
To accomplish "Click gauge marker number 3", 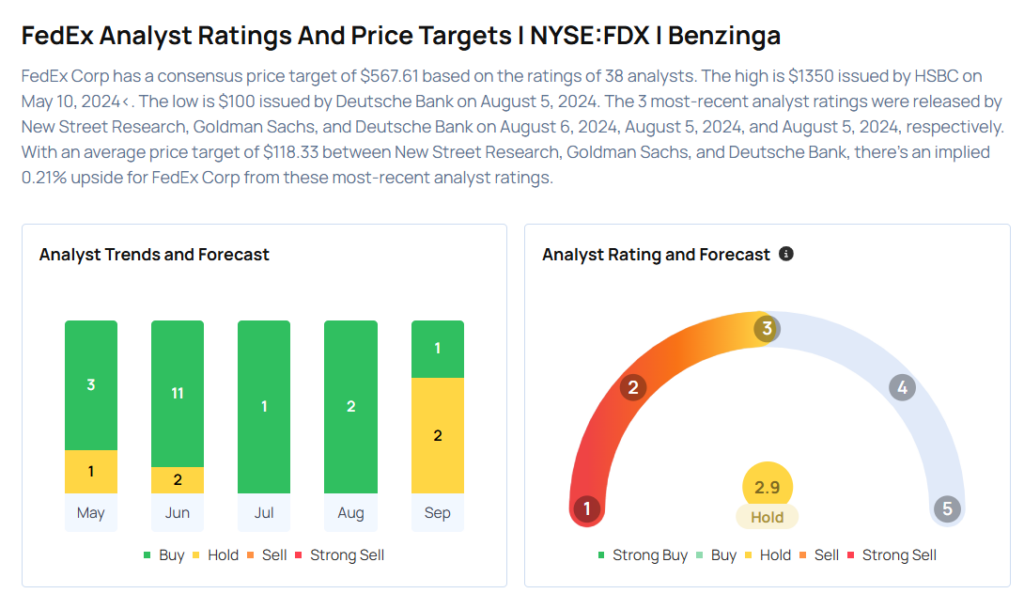I will point(767,328).
